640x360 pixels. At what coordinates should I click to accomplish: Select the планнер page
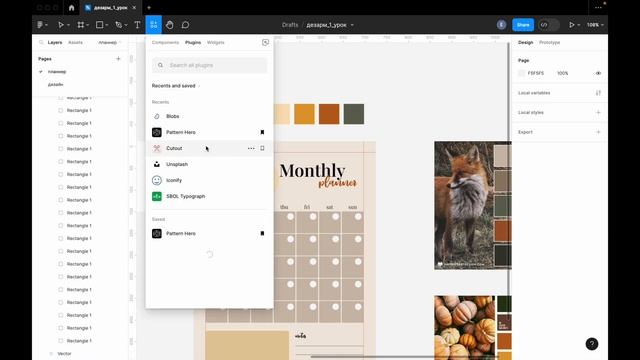click(57, 72)
